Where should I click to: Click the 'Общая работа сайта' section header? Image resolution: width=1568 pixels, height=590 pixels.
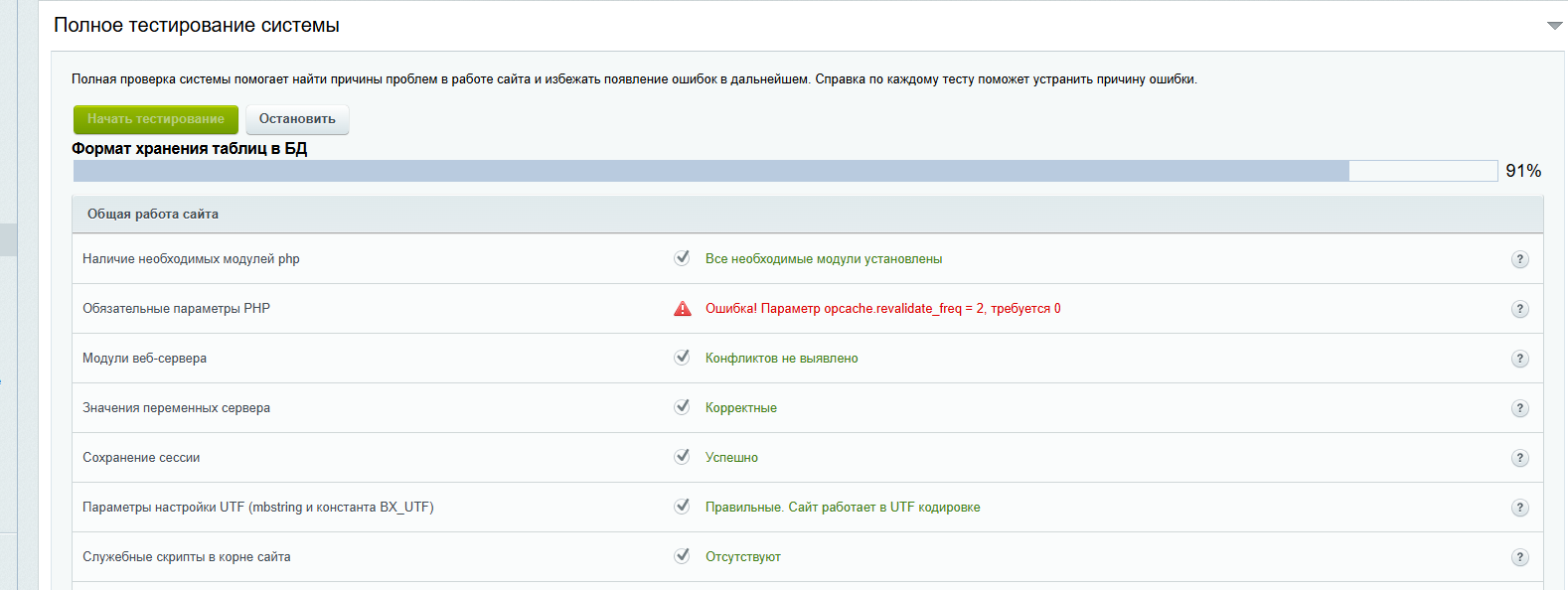[x=153, y=215]
